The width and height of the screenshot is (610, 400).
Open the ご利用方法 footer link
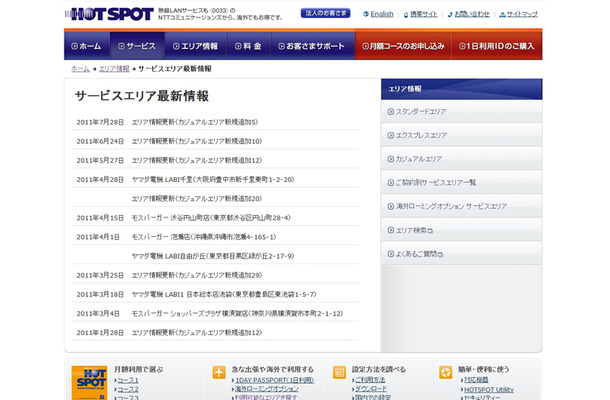(x=370, y=379)
